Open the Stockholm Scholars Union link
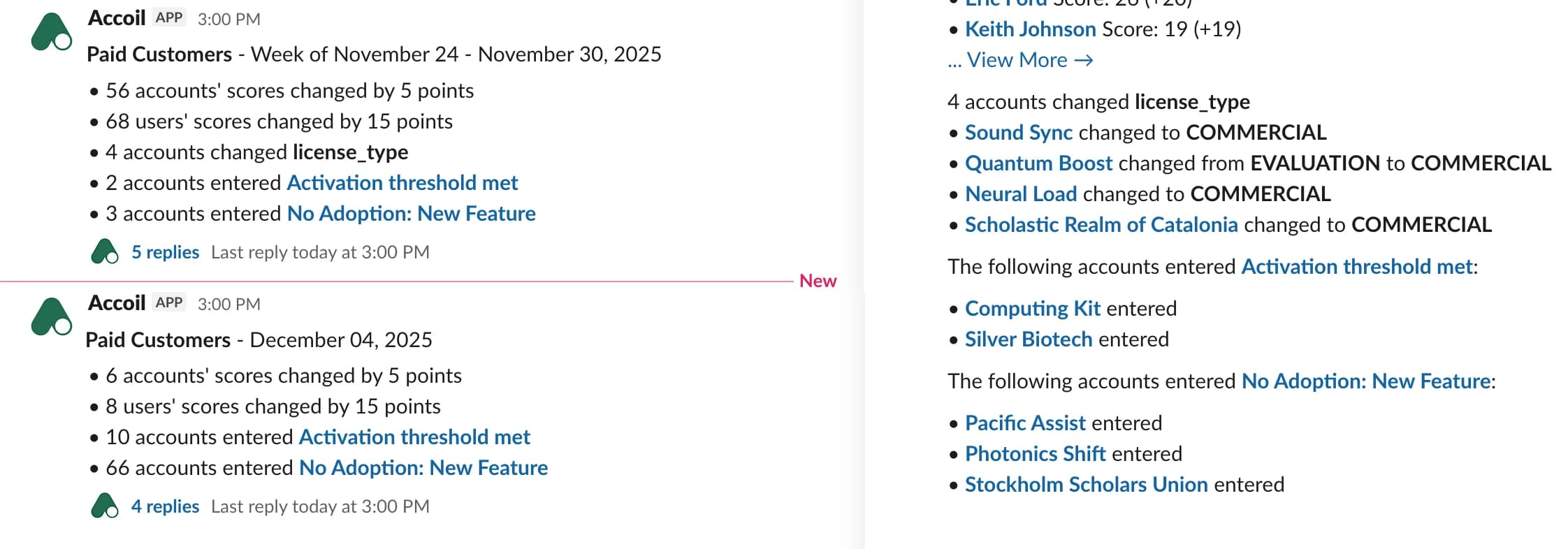The height and width of the screenshot is (549, 1568). 1086,484
